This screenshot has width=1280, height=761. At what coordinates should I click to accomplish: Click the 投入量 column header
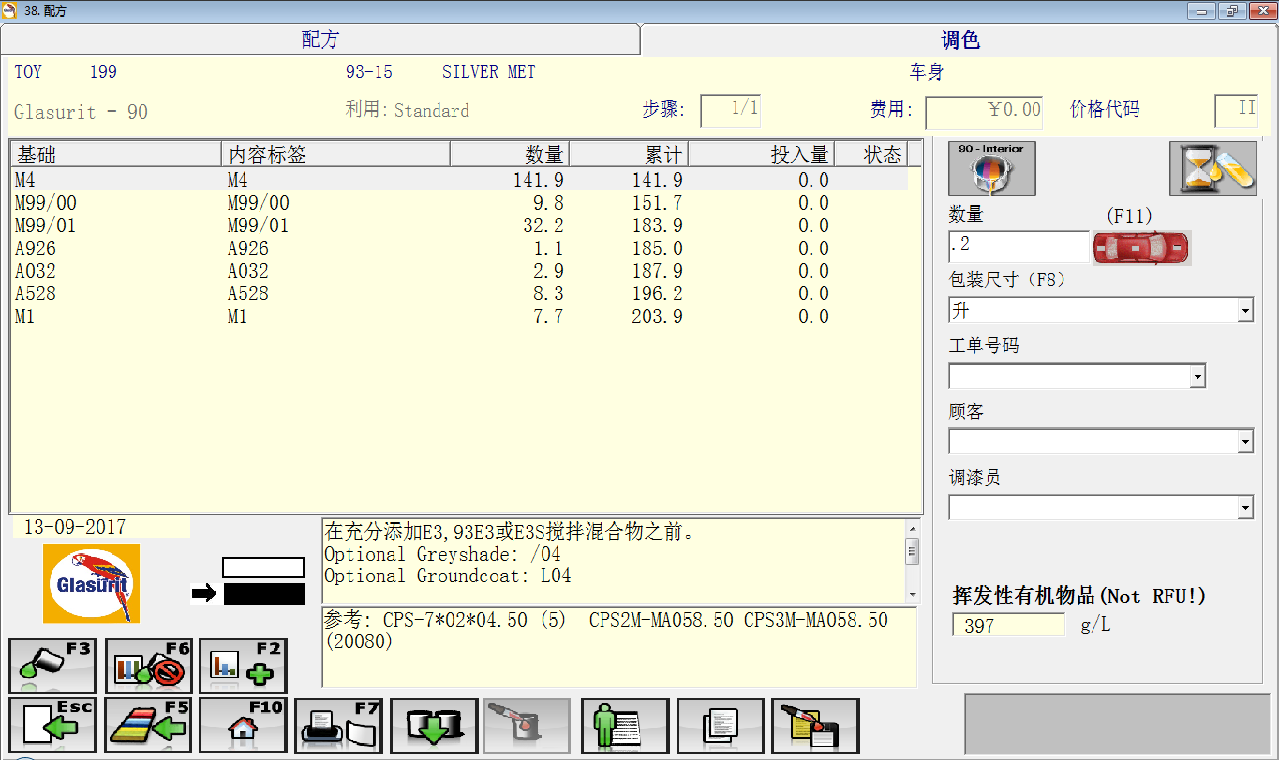(762, 154)
